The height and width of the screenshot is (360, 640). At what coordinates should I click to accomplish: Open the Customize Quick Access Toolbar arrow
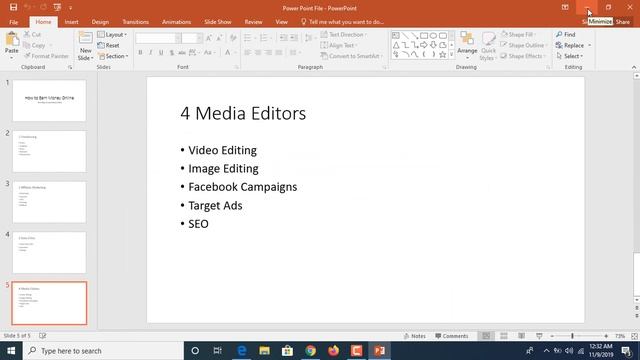70,8
